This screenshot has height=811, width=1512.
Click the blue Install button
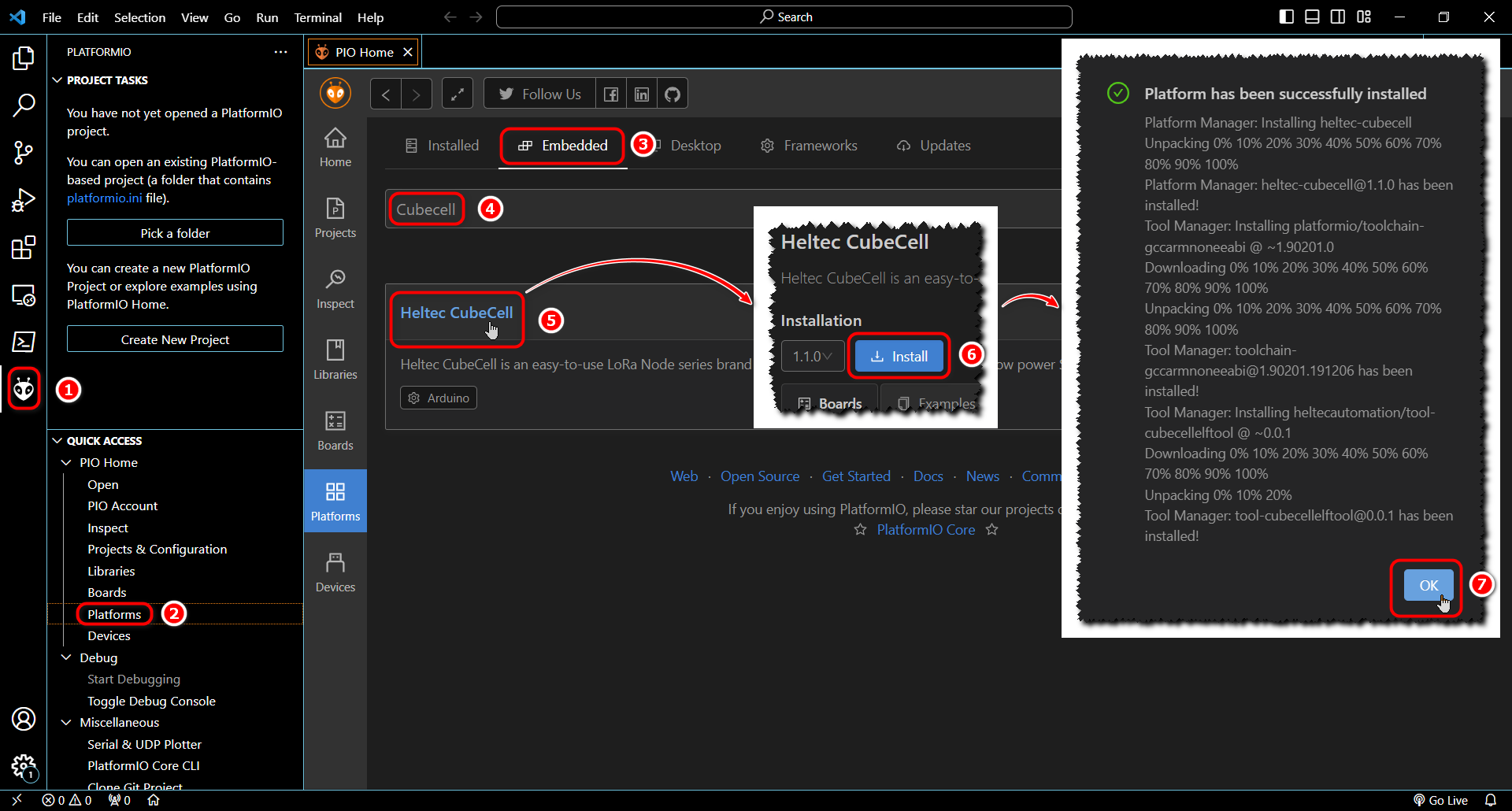point(899,357)
